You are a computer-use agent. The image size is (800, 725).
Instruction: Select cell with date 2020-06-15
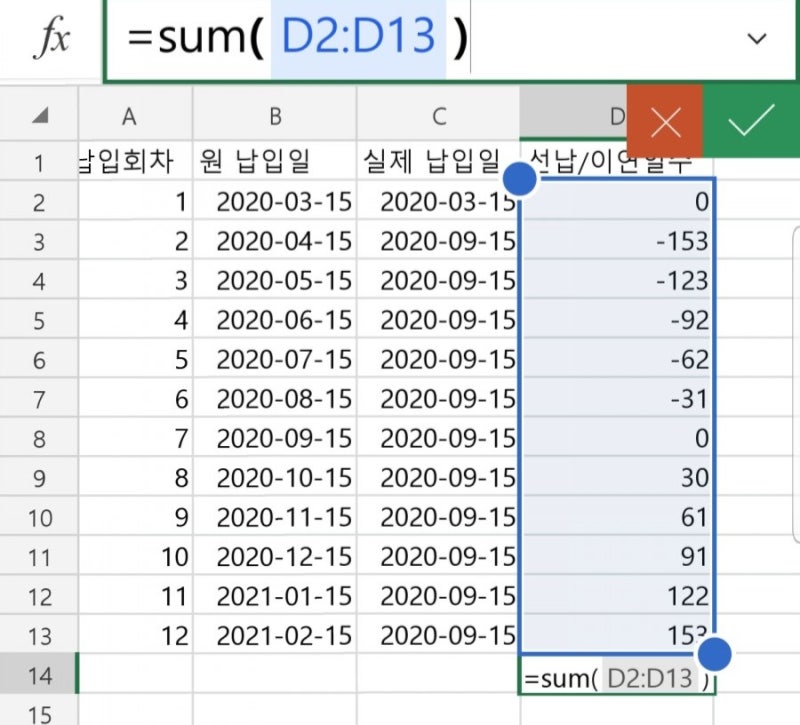click(275, 320)
